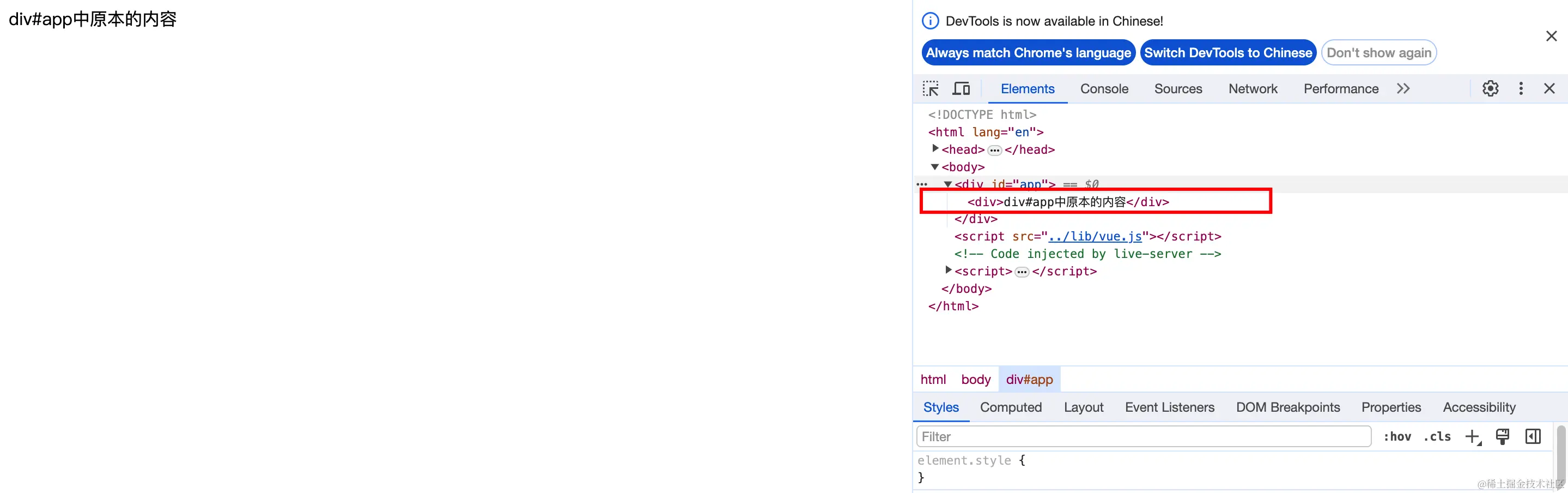Select the closing </body> tag row
Image resolution: width=1568 pixels, height=493 pixels.
coord(967,289)
